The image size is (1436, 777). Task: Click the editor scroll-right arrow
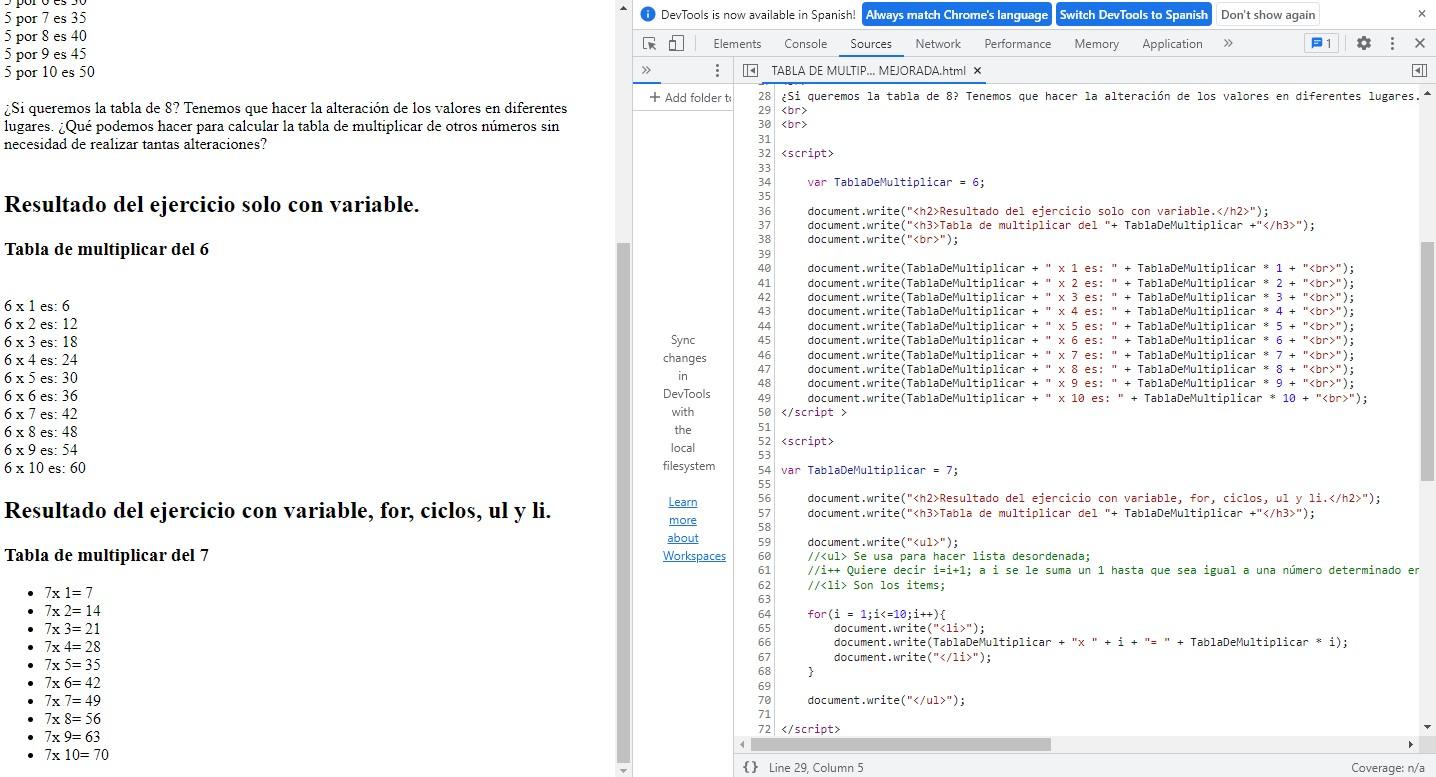pos(1411,744)
